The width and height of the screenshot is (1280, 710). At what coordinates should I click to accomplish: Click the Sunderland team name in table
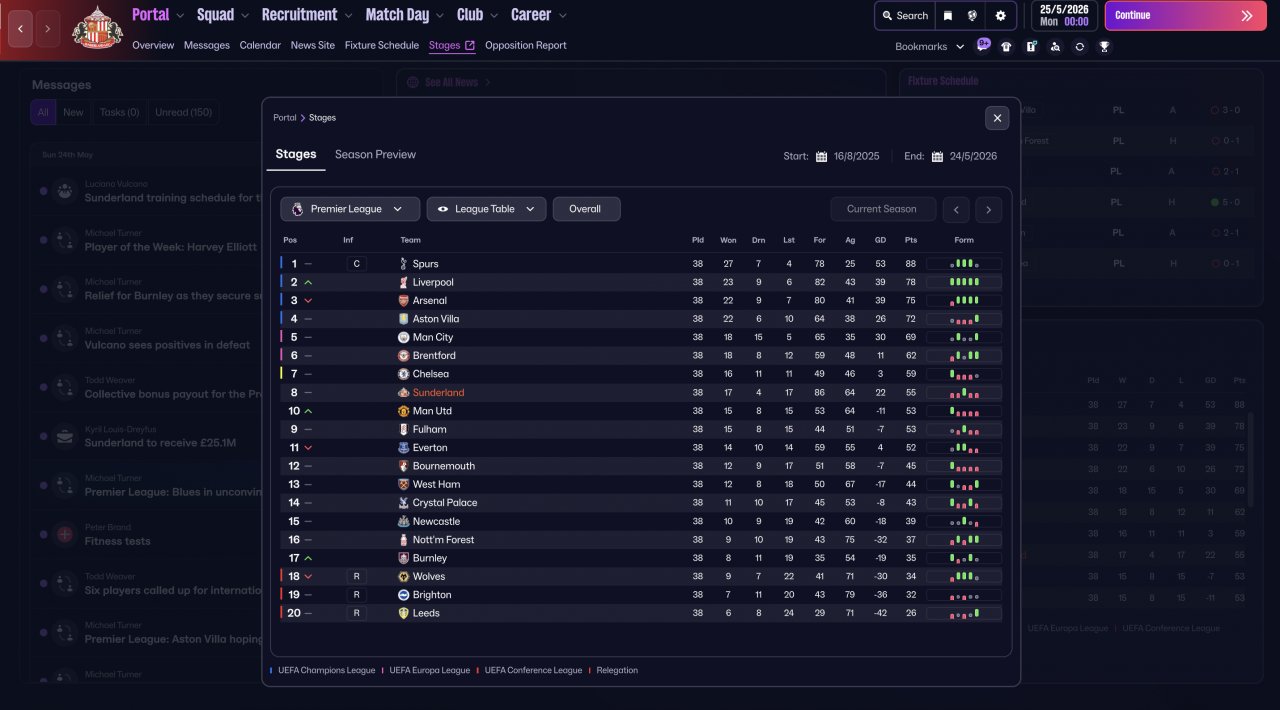click(x=438, y=393)
